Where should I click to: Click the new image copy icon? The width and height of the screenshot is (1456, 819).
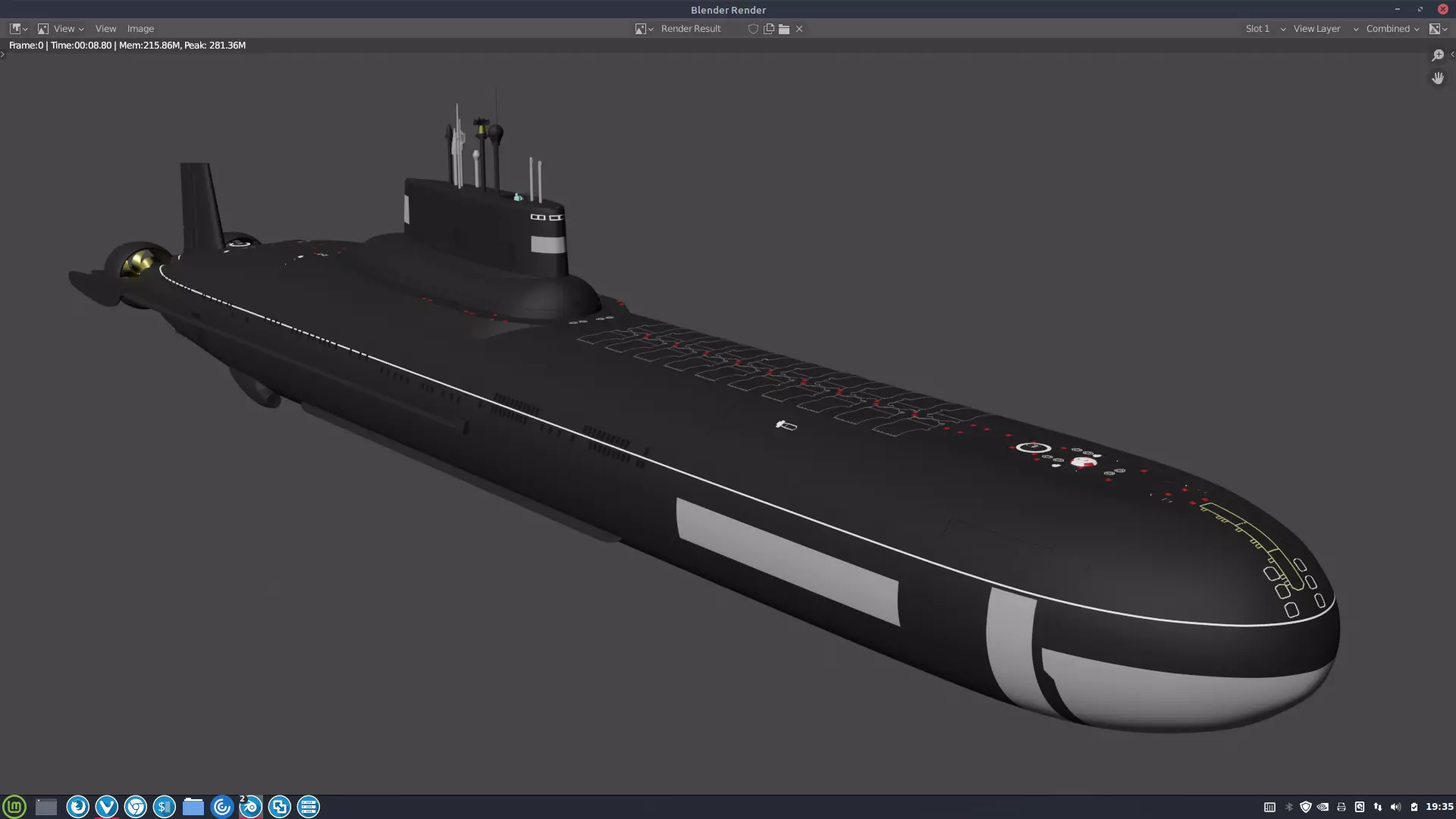(769, 29)
